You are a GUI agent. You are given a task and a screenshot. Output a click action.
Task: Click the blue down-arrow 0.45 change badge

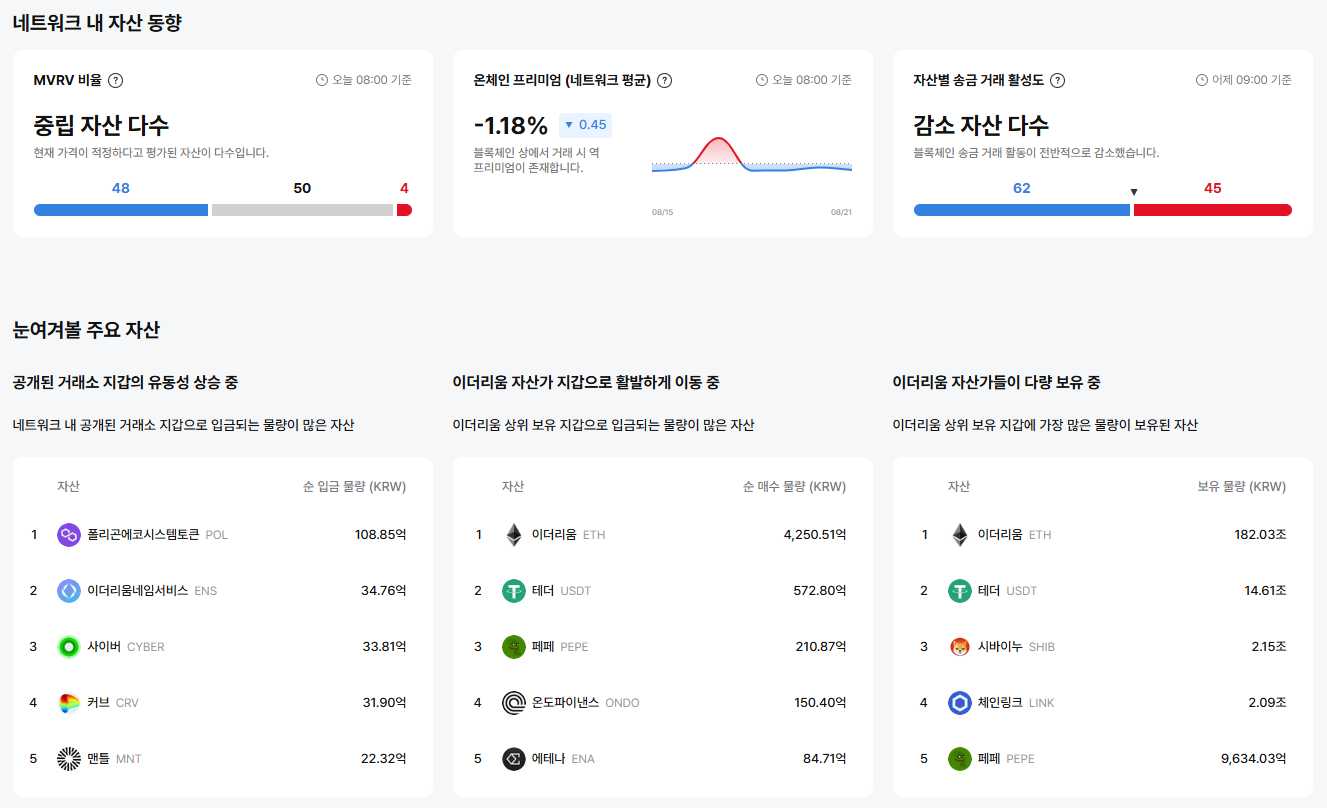pos(585,125)
